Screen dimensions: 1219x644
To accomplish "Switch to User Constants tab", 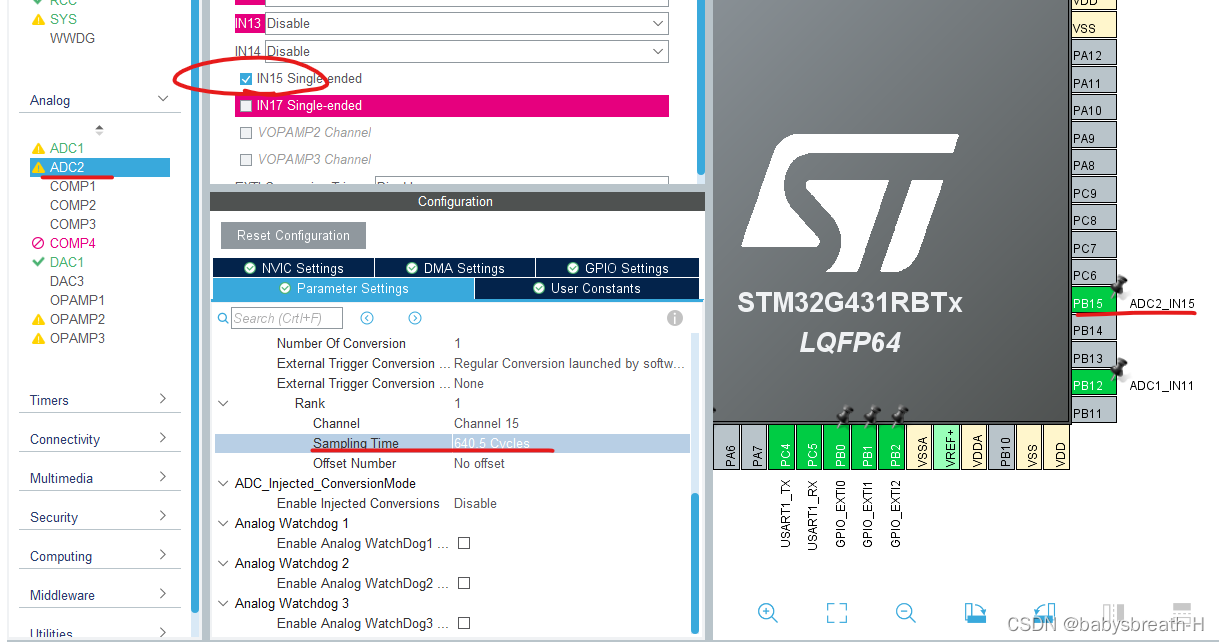I will click(587, 288).
